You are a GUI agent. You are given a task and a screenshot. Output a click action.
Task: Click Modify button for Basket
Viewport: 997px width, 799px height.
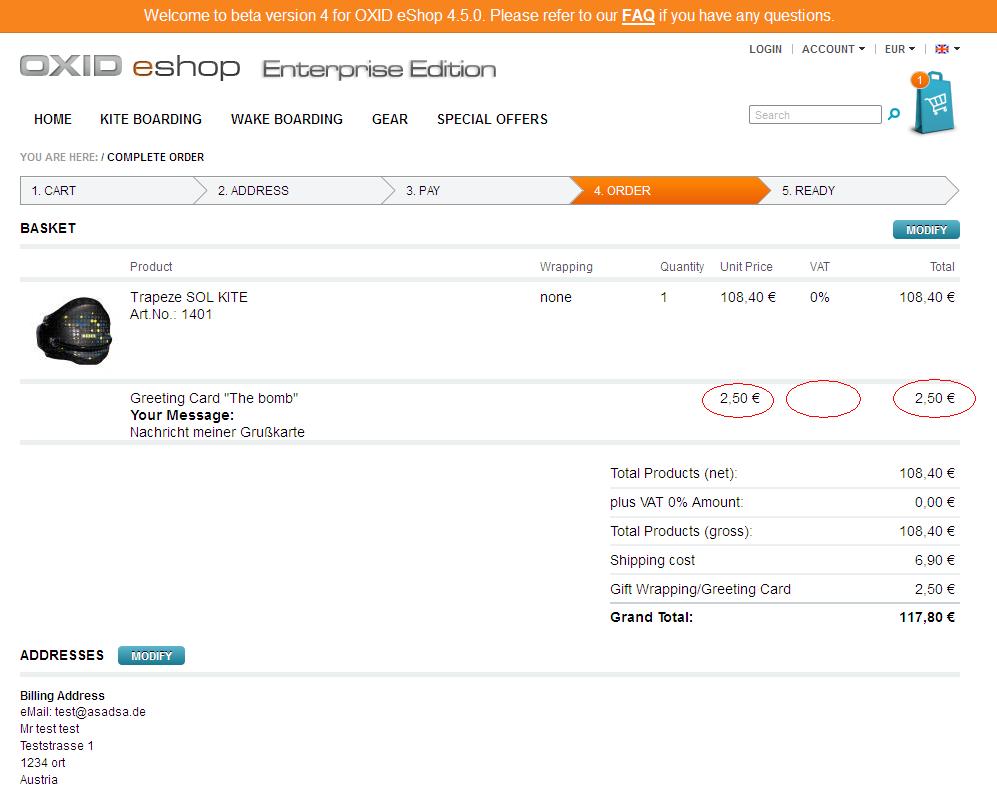tap(926, 230)
